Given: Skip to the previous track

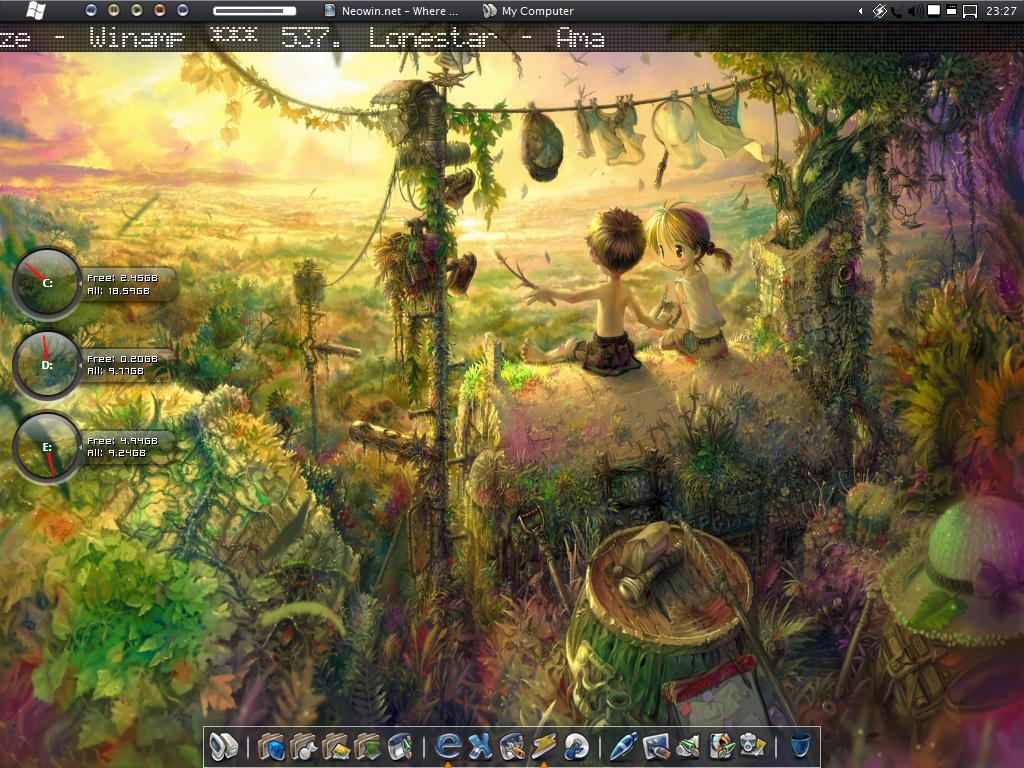Looking at the screenshot, I should 92,11.
